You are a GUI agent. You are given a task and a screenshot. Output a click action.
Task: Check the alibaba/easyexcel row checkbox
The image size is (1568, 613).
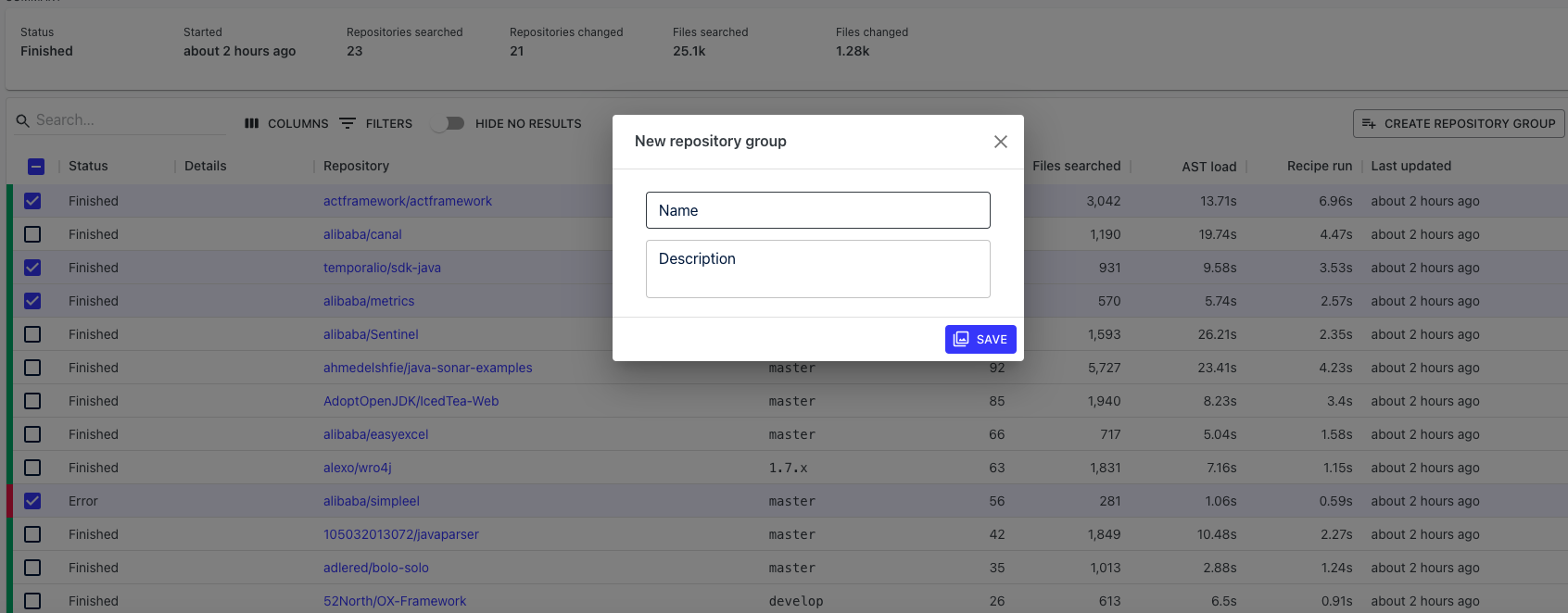click(x=32, y=434)
